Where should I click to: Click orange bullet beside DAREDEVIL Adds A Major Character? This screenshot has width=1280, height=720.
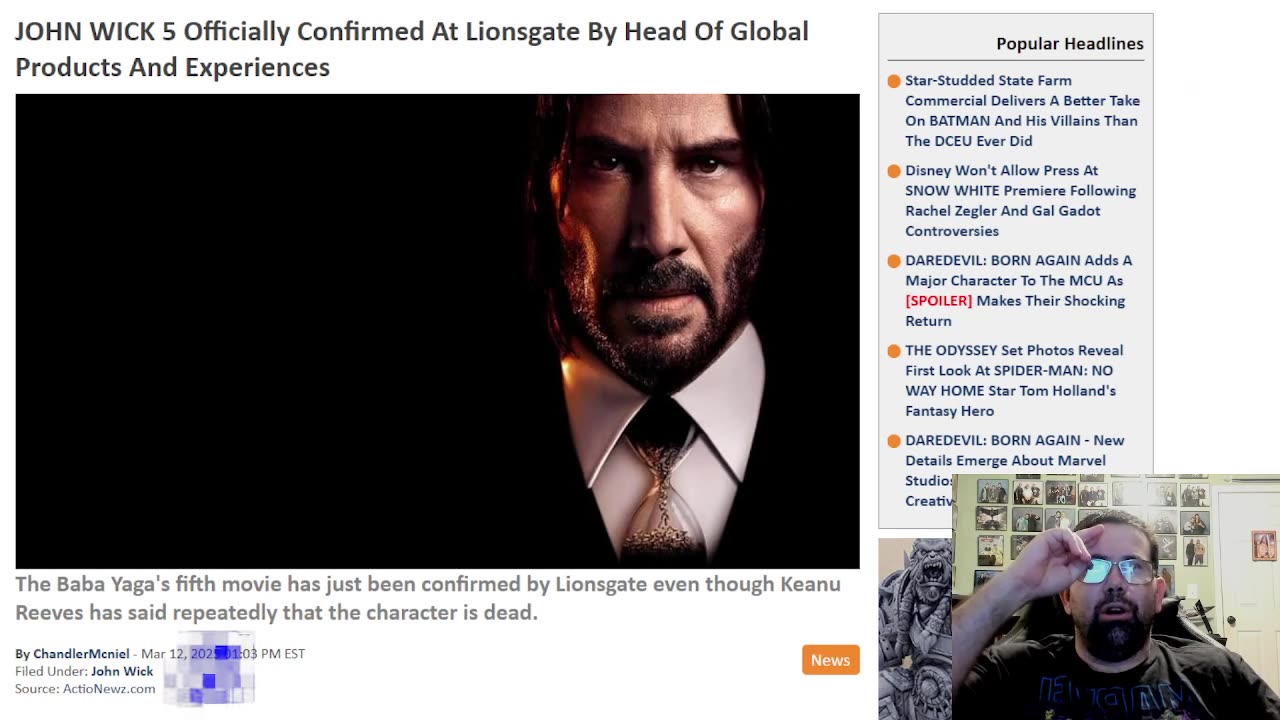[x=894, y=261]
